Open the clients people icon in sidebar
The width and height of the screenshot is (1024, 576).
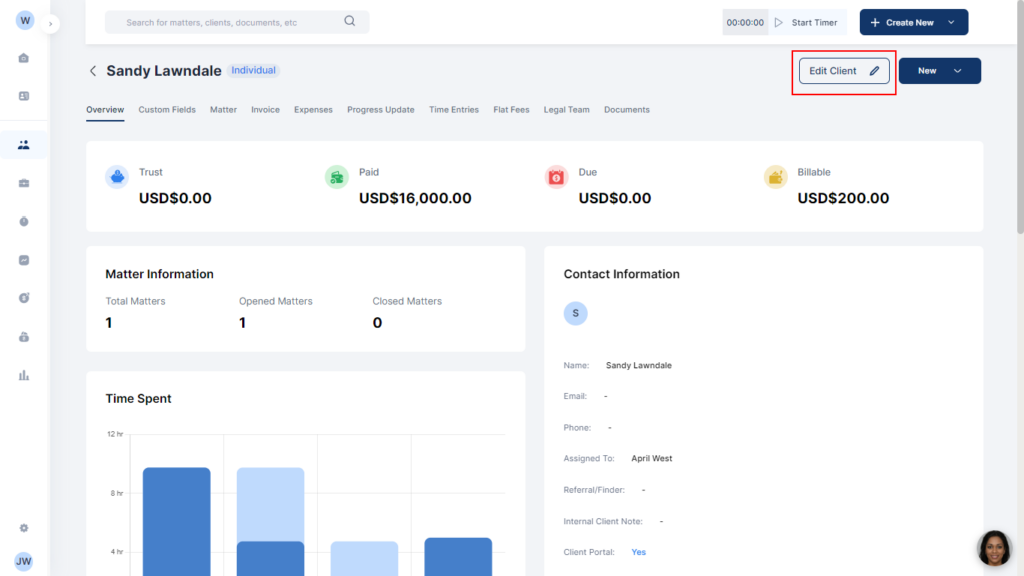coord(24,145)
